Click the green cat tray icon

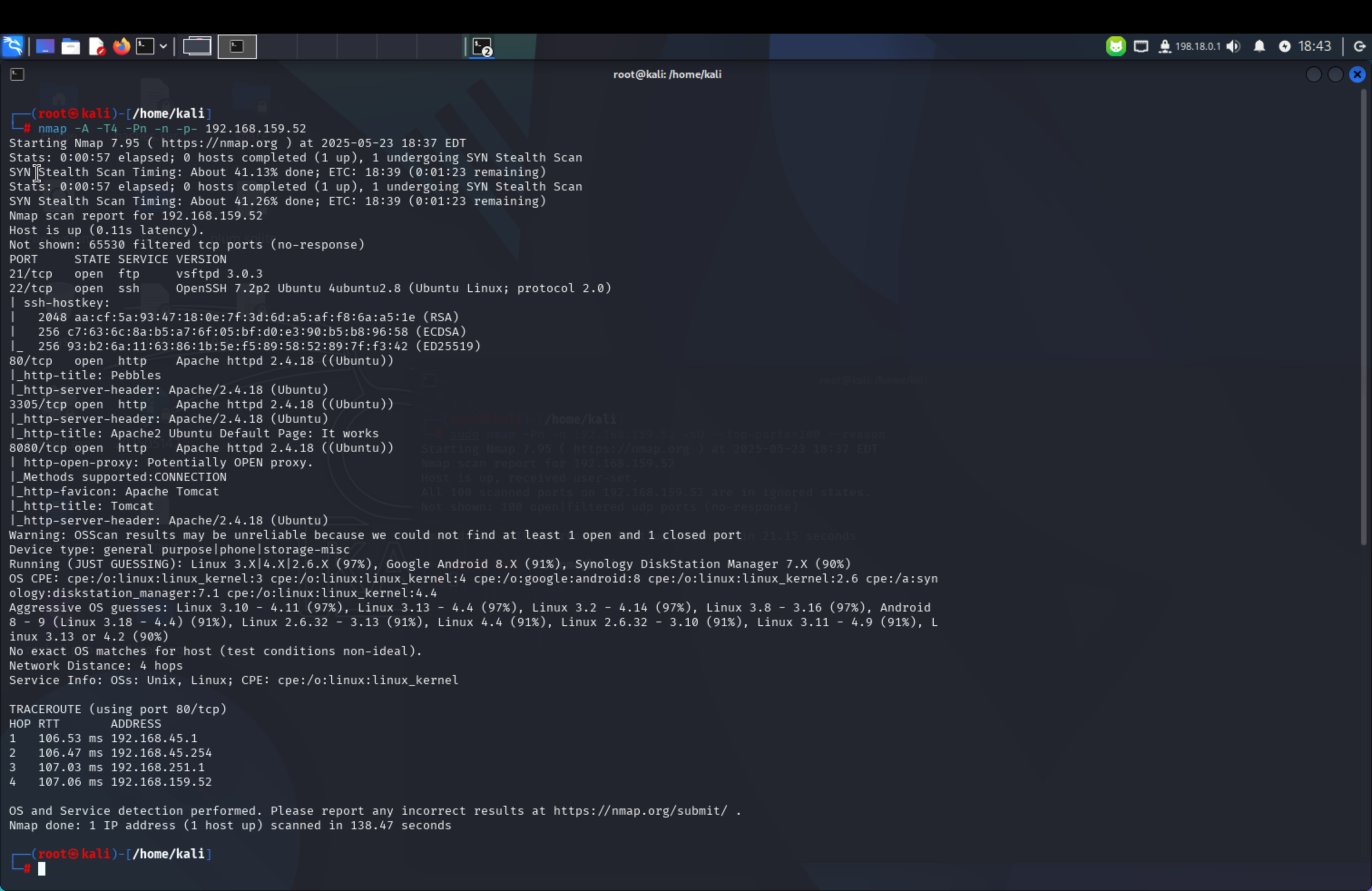(x=1116, y=46)
